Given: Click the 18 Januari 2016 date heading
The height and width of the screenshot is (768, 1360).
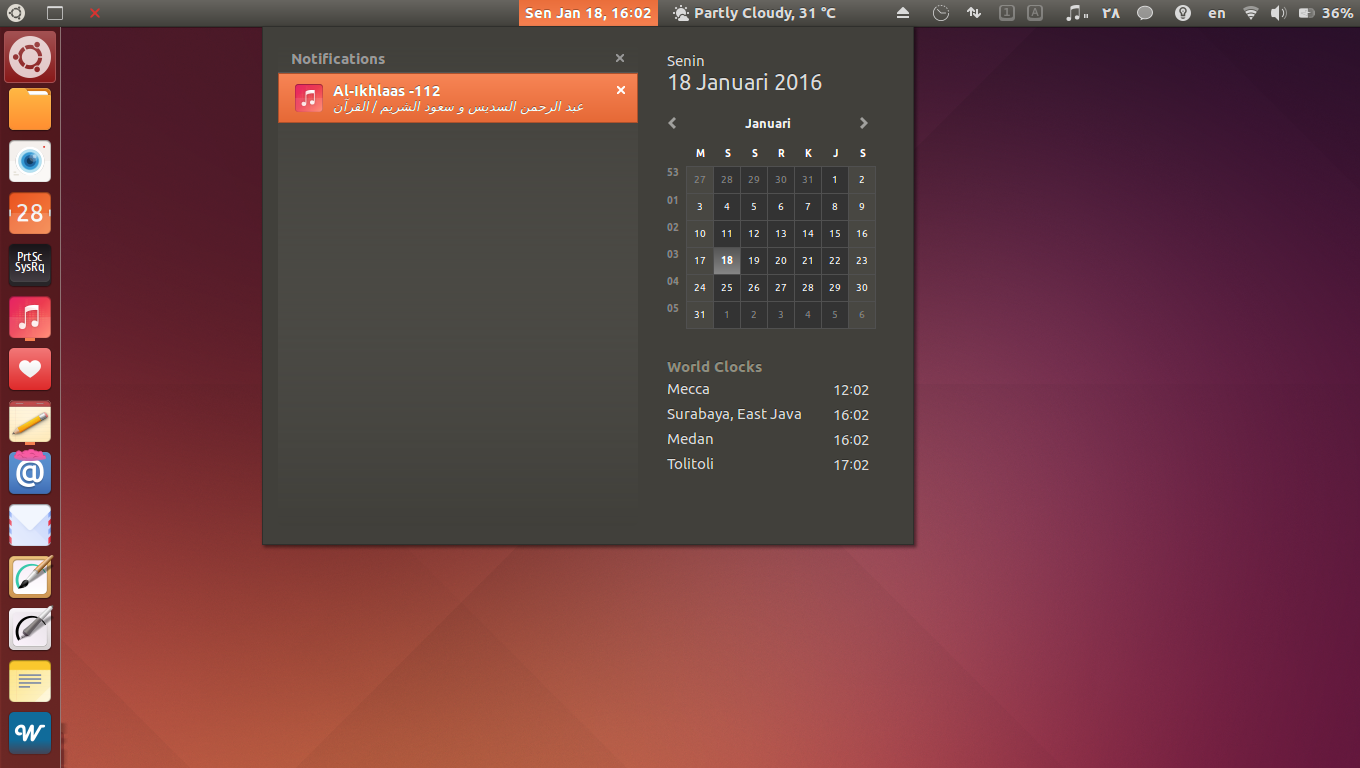Looking at the screenshot, I should click(x=744, y=83).
